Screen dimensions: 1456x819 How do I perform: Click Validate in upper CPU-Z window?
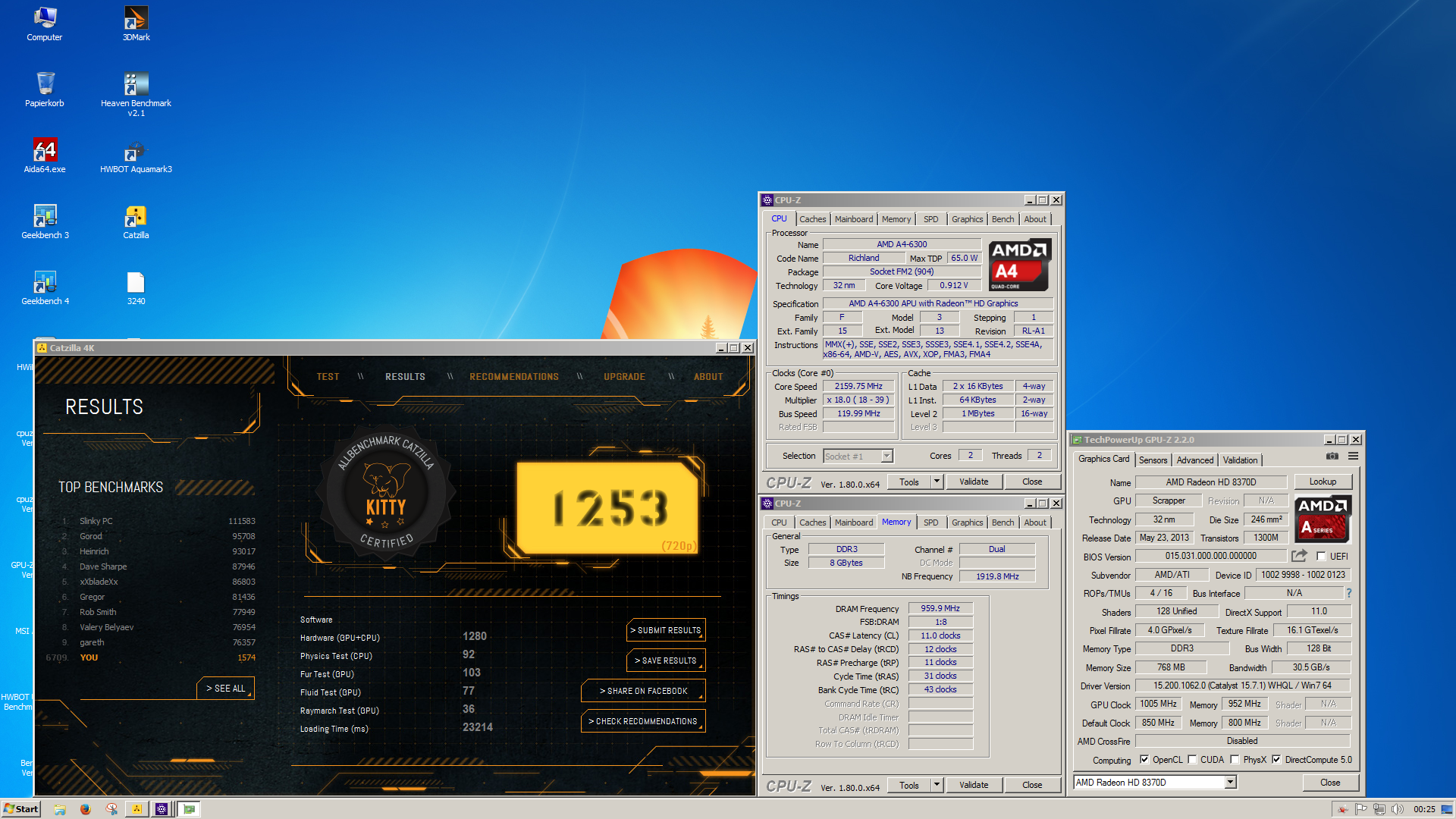point(974,482)
